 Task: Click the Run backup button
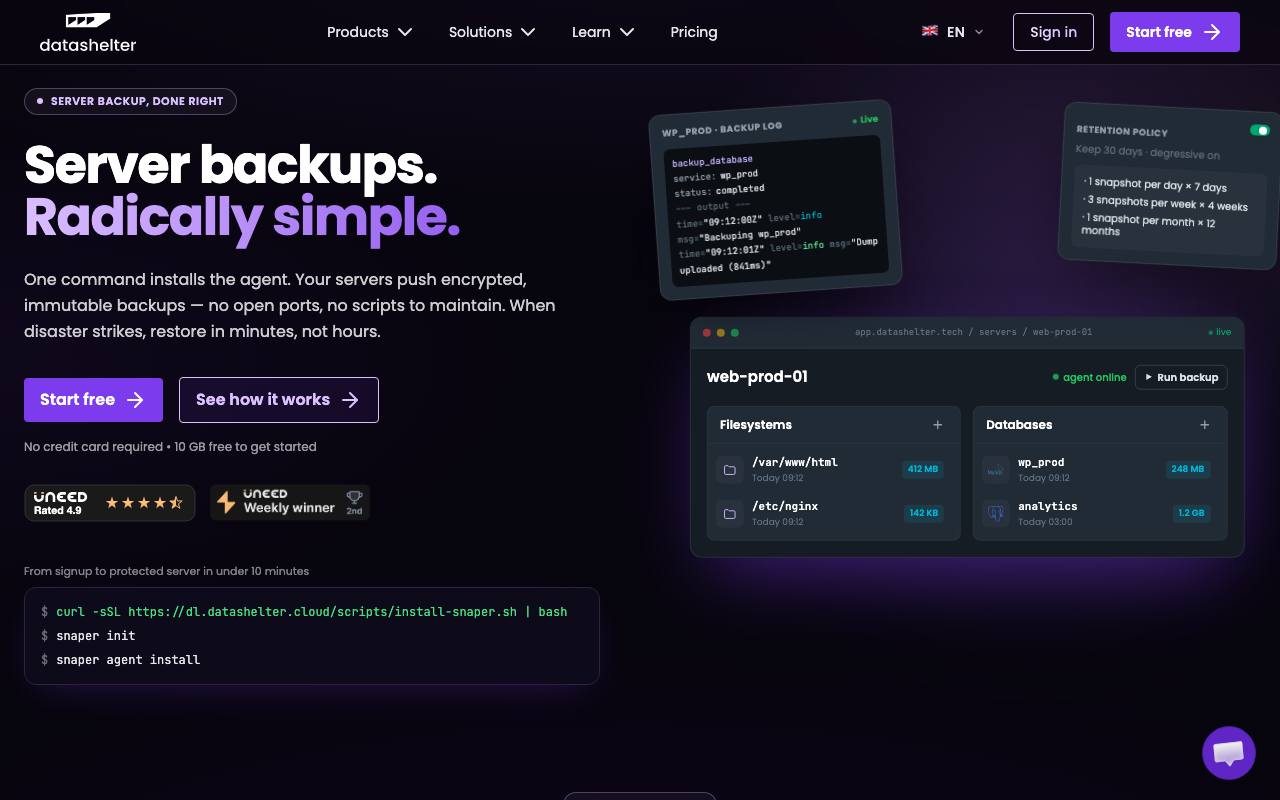pyautogui.click(x=1181, y=377)
